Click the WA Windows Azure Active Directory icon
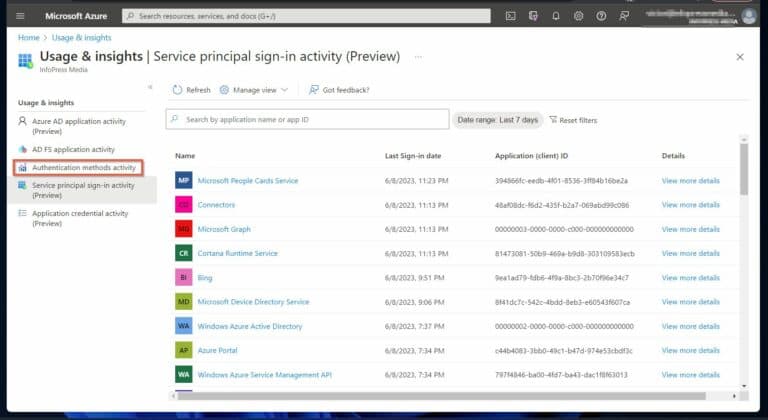This screenshot has height=420, width=768. point(184,326)
